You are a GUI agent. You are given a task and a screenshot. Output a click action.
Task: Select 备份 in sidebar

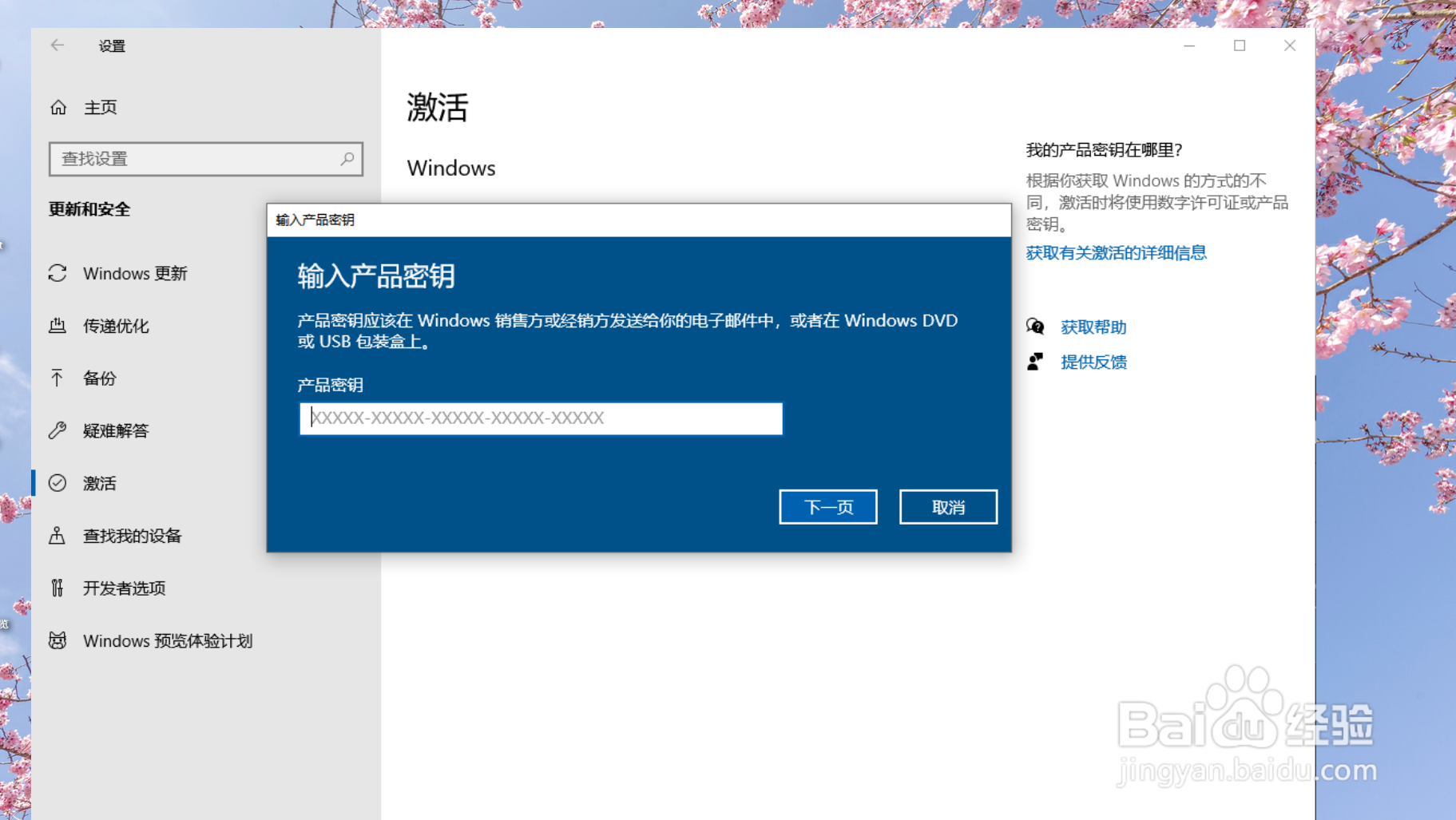click(100, 378)
